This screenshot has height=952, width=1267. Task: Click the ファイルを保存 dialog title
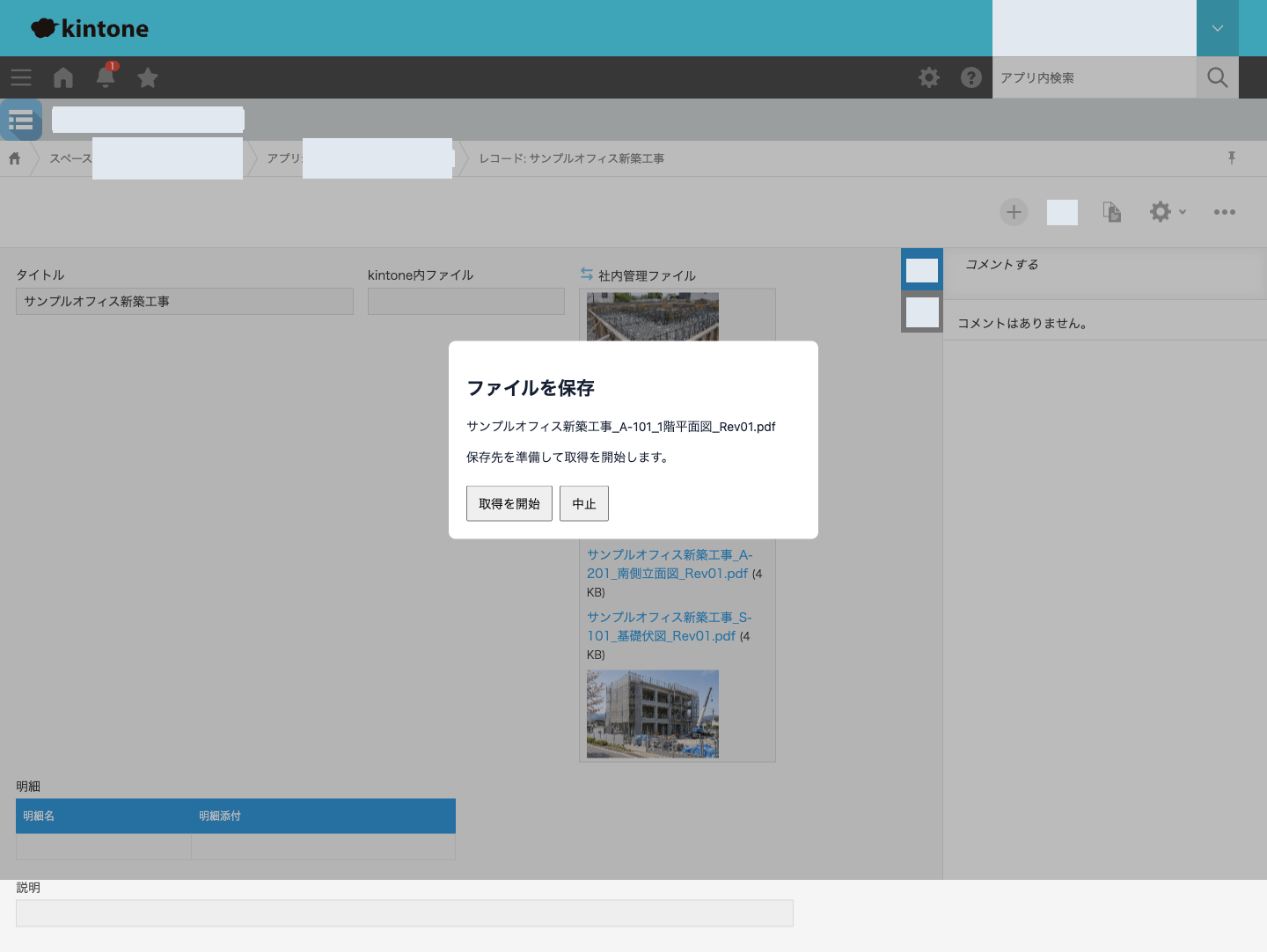tap(531, 388)
